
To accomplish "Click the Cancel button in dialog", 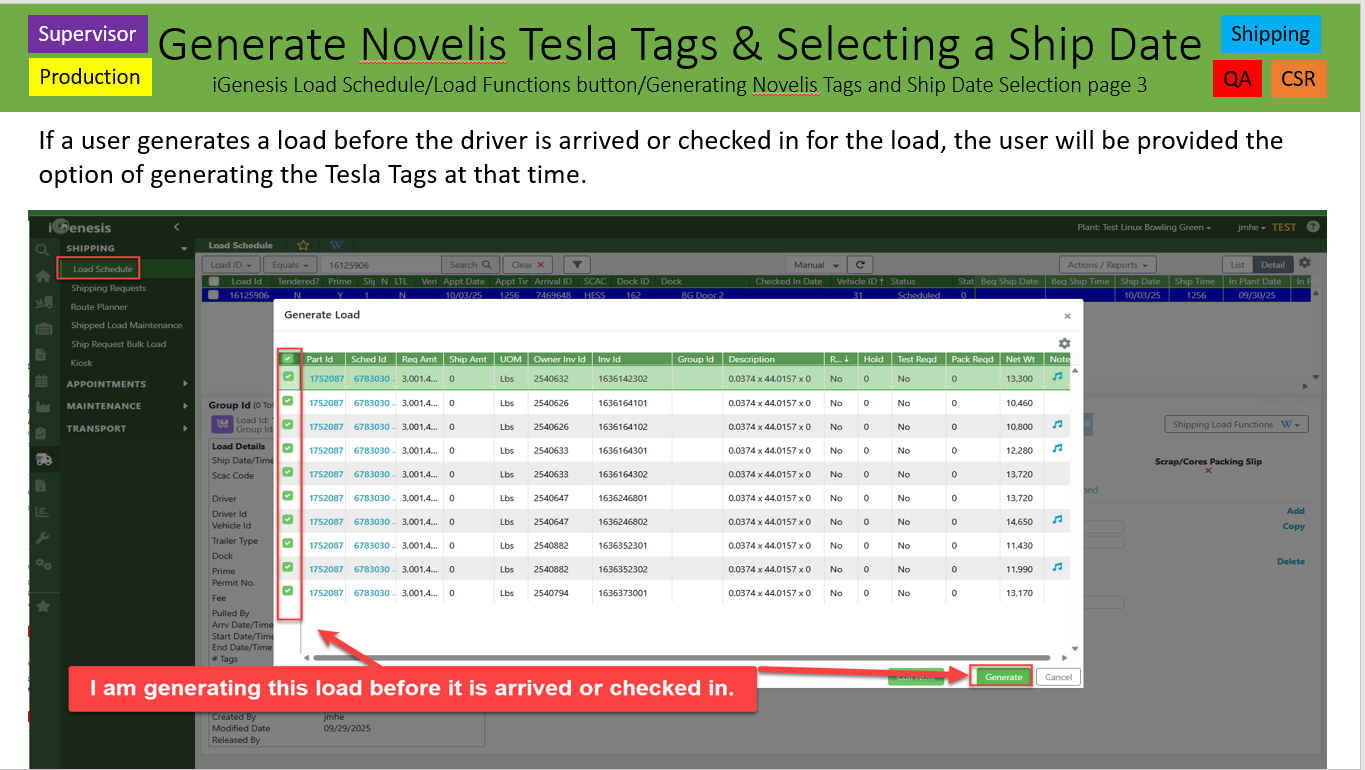I will (1058, 677).
